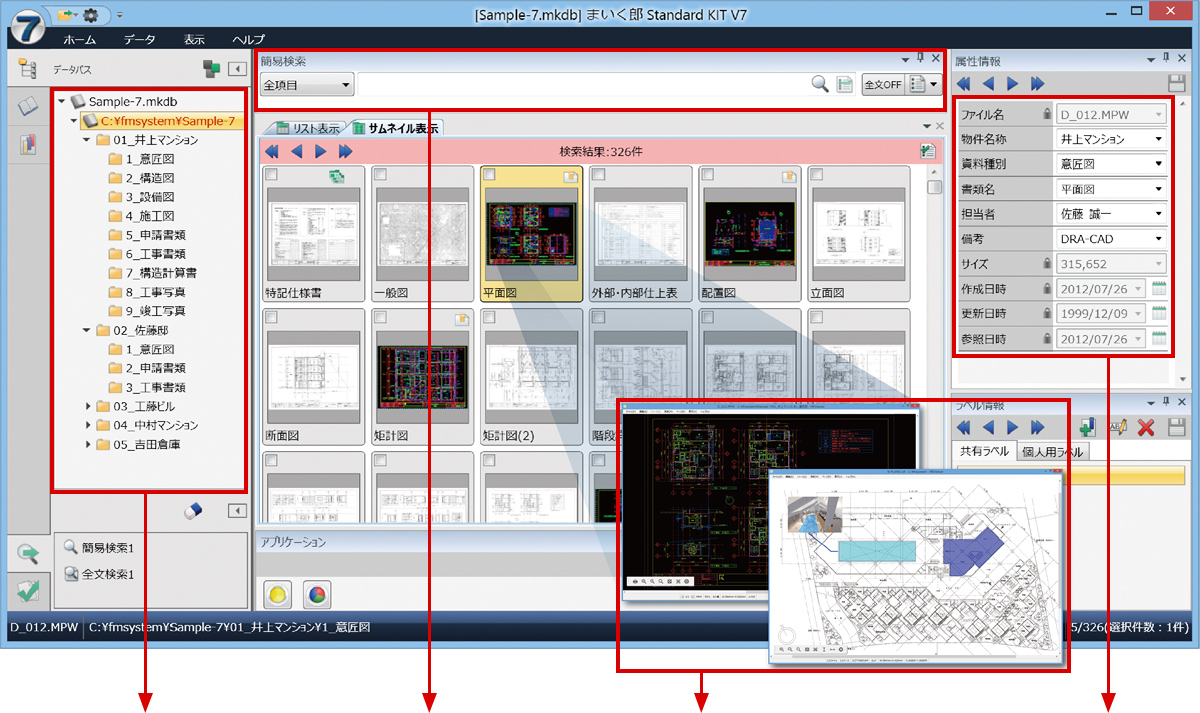The image size is (1200, 713).
Task: Open the 全項目 search field dropdown
Action: pos(307,85)
